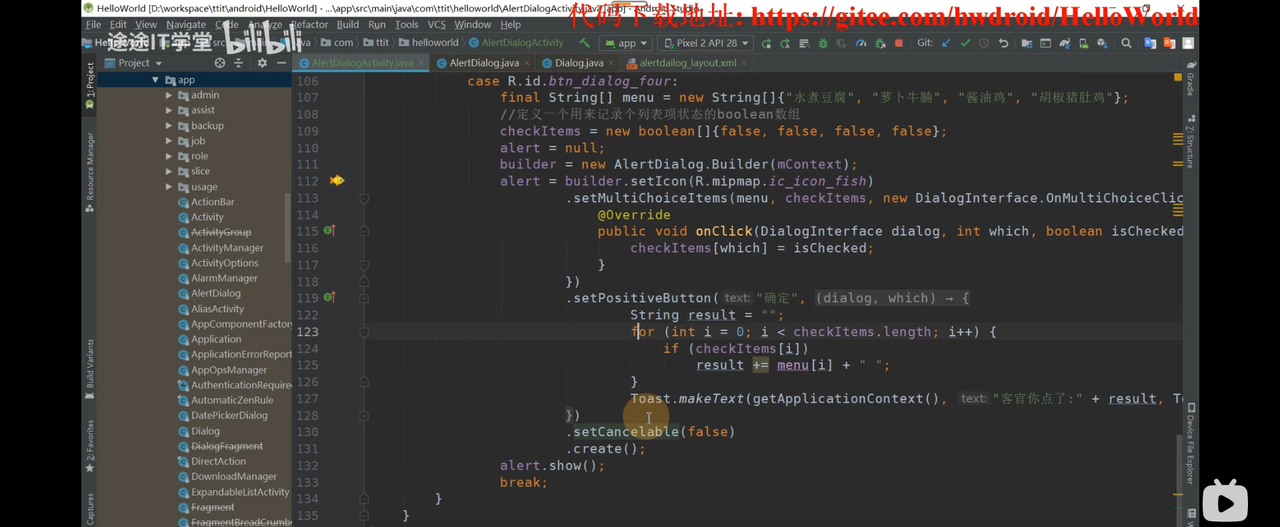Image resolution: width=1280 pixels, height=527 pixels.
Task: Open the Resource Manager side tab
Action: [89, 170]
